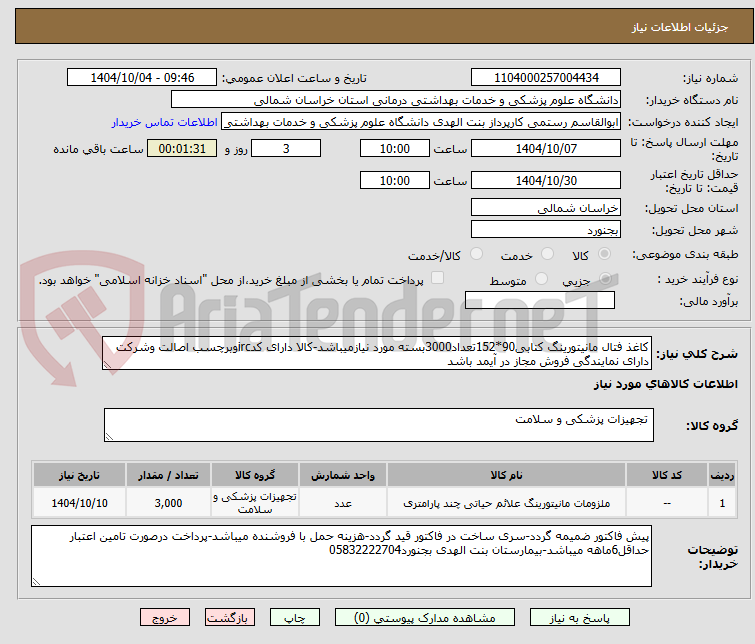The image size is (755, 644).
Task: Select the متوسط purchase type radio
Action: click(x=541, y=278)
